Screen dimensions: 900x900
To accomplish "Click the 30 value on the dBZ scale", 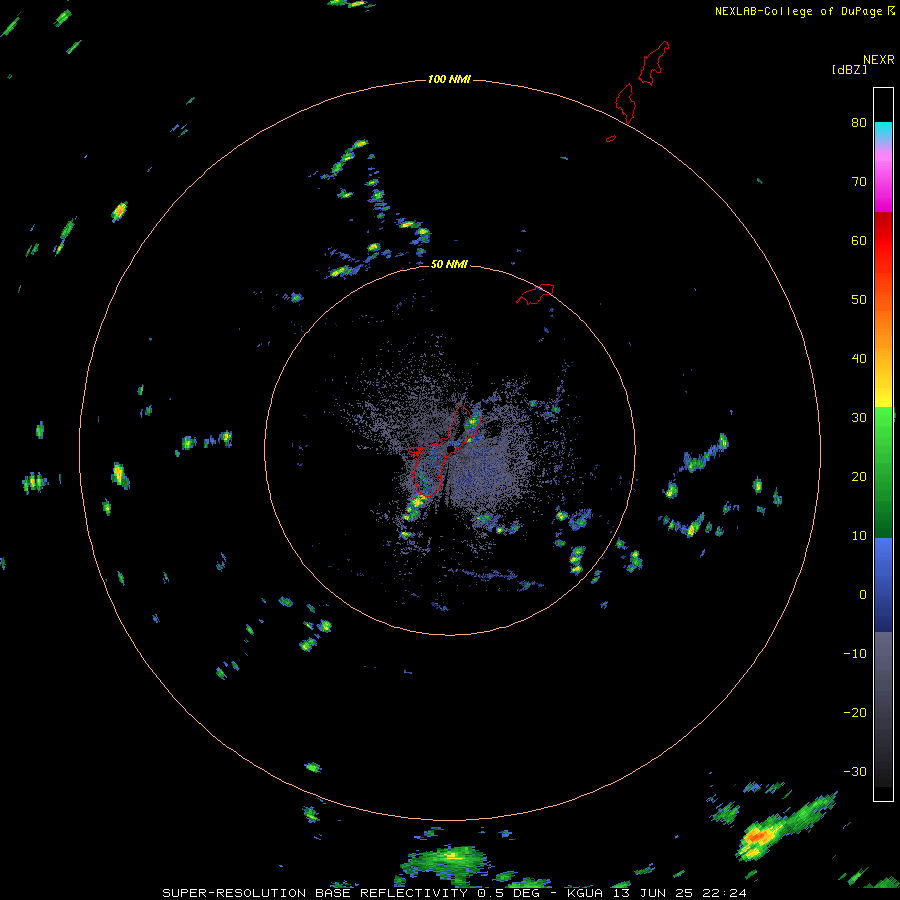I will pyautogui.click(x=859, y=418).
